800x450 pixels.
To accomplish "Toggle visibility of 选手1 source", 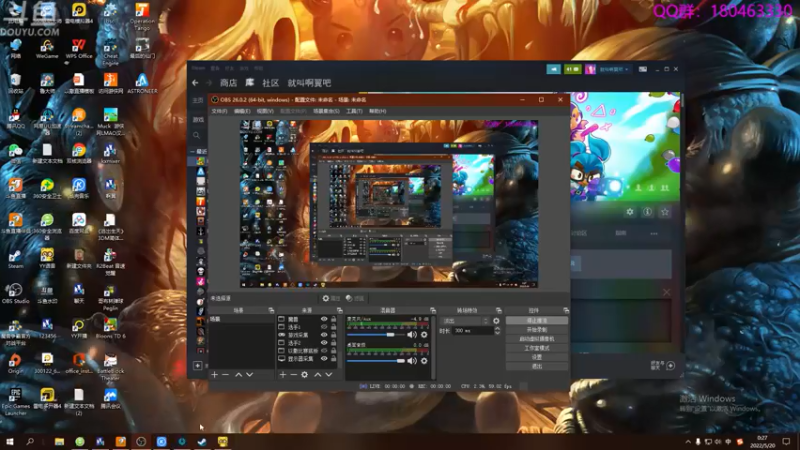I will pos(323,327).
